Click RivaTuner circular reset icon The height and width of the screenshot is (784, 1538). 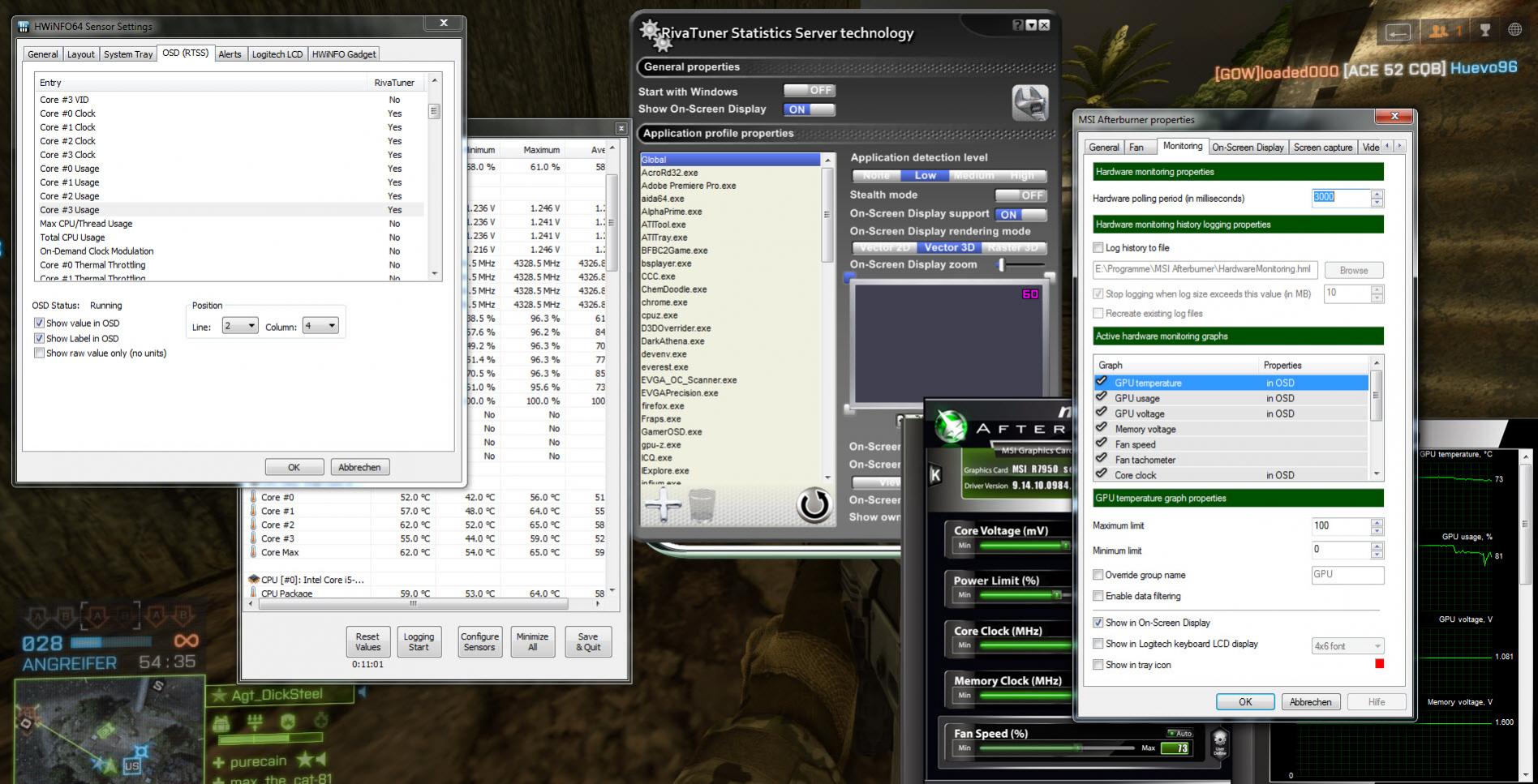(x=814, y=504)
